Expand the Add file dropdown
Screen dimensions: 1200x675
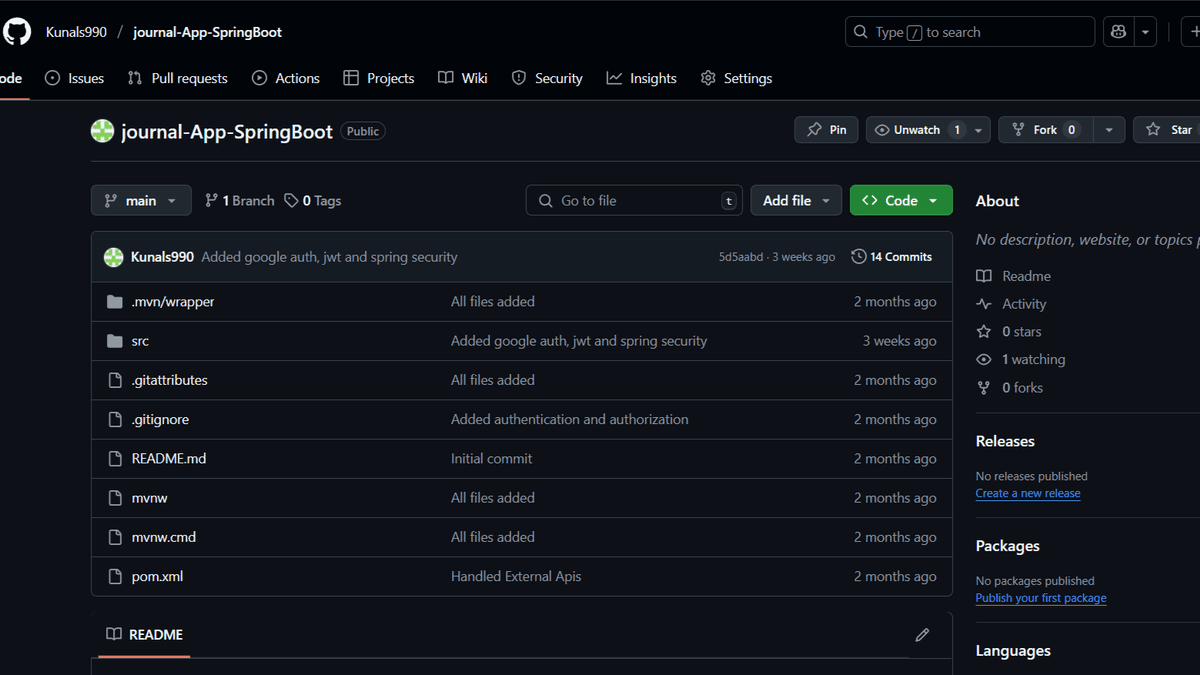(x=796, y=201)
